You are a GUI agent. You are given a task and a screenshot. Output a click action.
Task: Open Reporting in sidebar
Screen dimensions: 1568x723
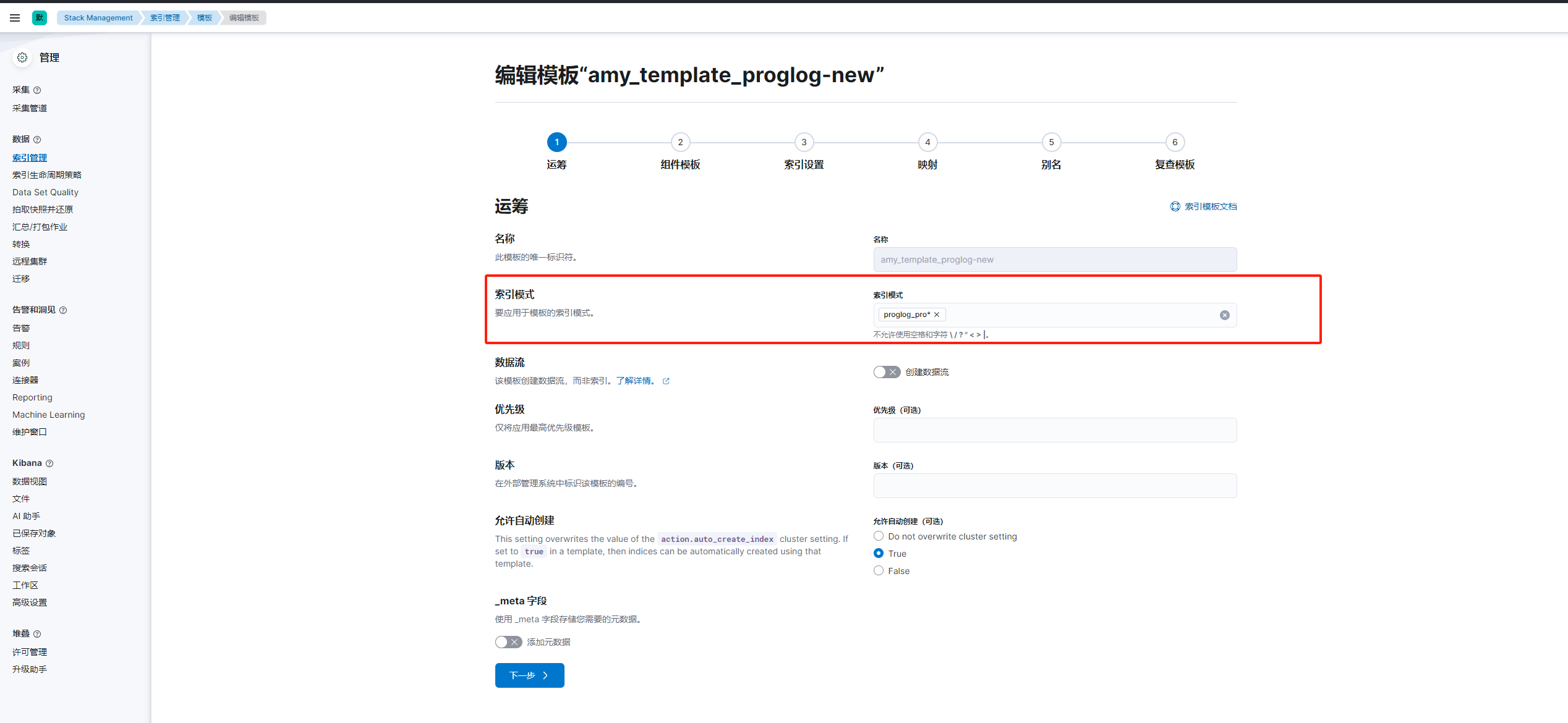coord(32,397)
